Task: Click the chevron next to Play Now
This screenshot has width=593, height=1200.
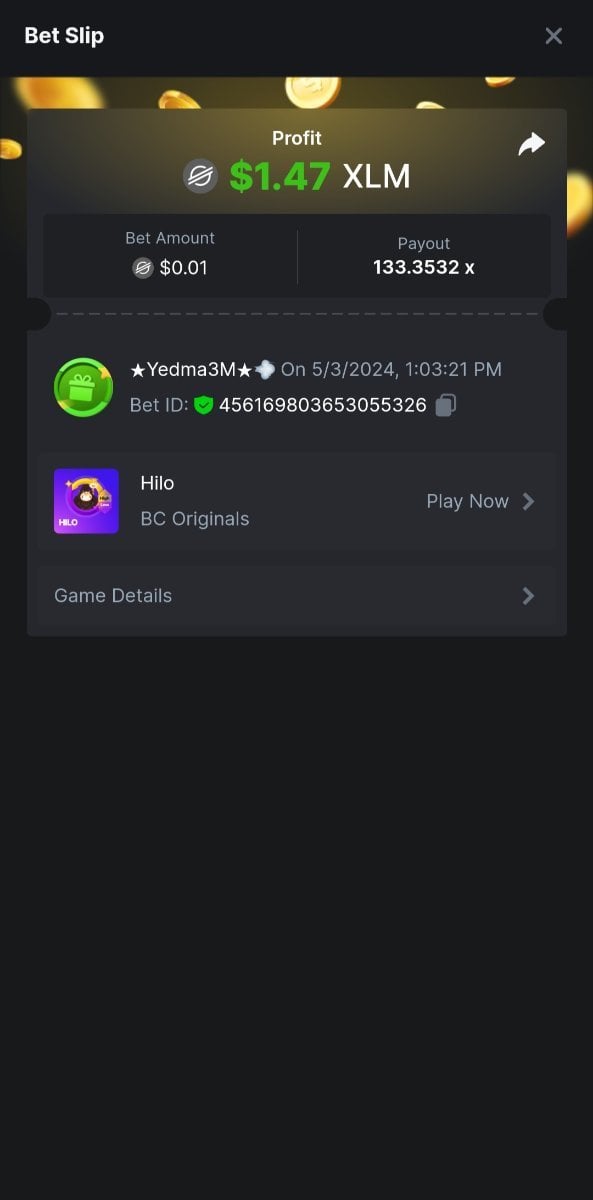Action: tap(528, 501)
